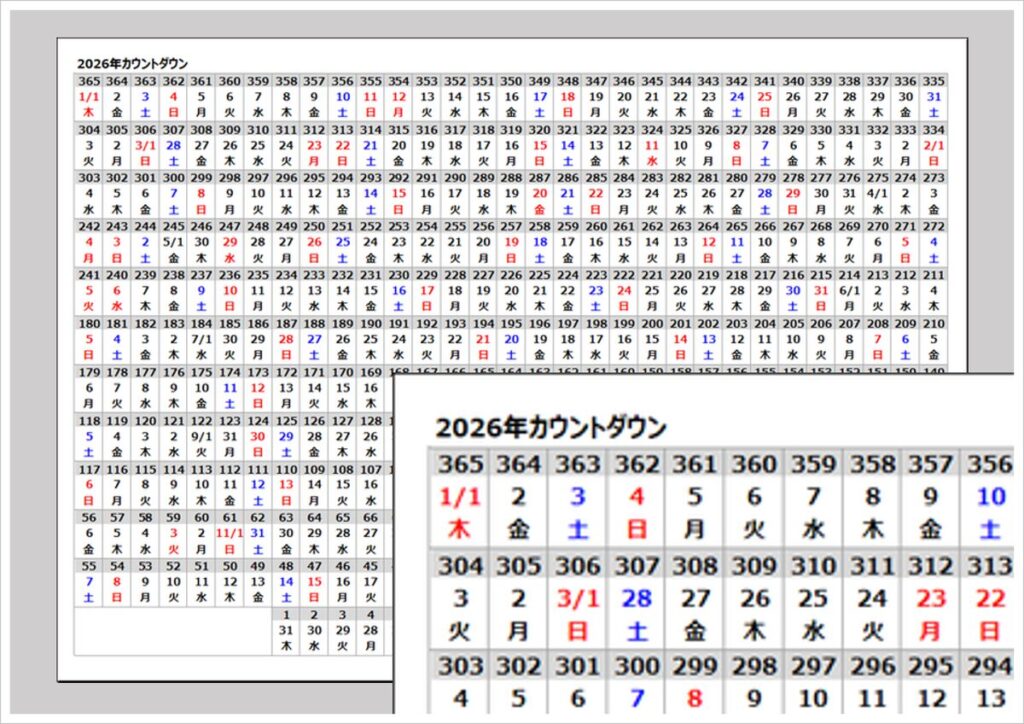Image resolution: width=1024 pixels, height=724 pixels.
Task: Select the red 1/1 木 in the zoomed inset
Action: point(460,497)
